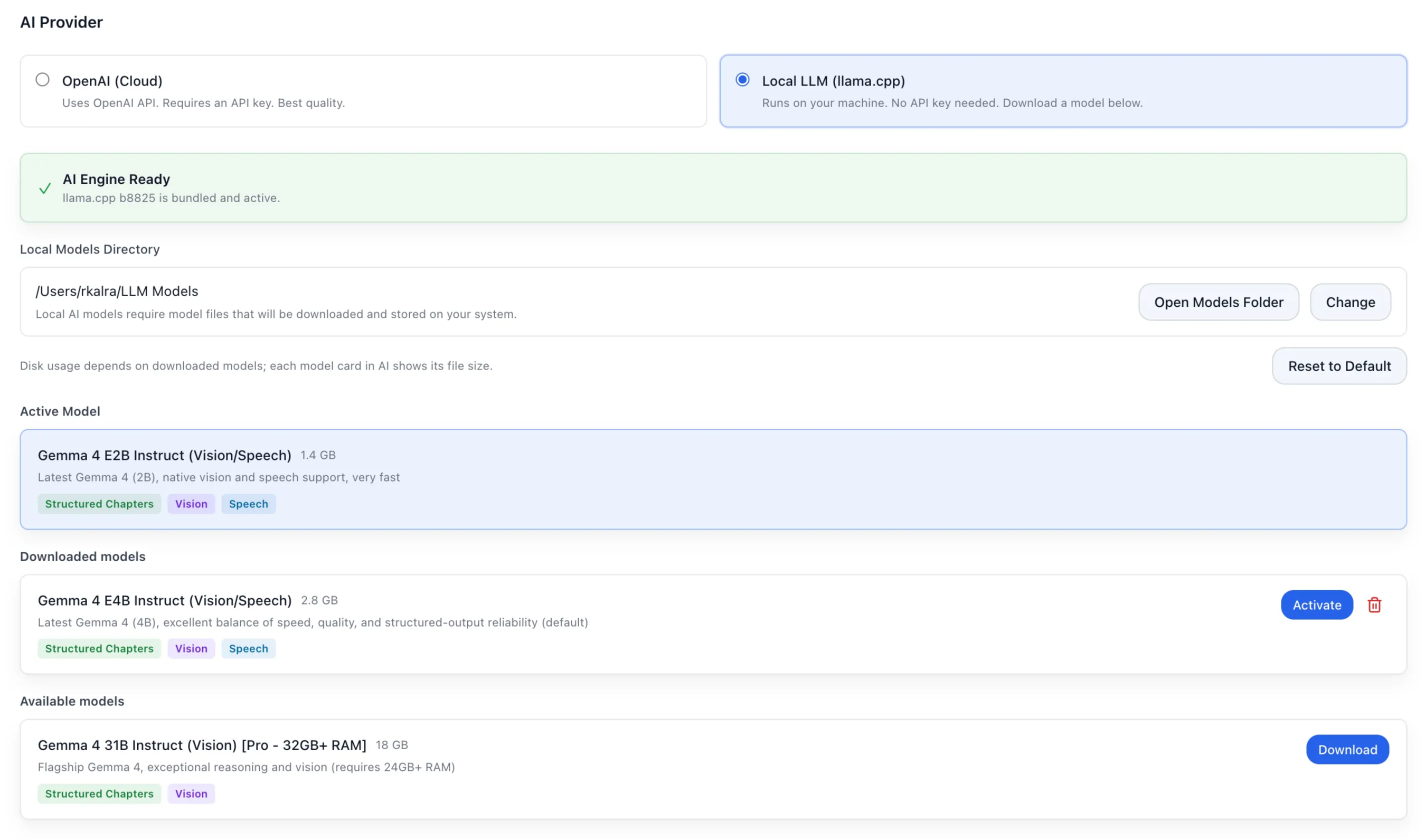Click the green checkmark in AI Engine Ready
1425x840 pixels.
click(45, 188)
